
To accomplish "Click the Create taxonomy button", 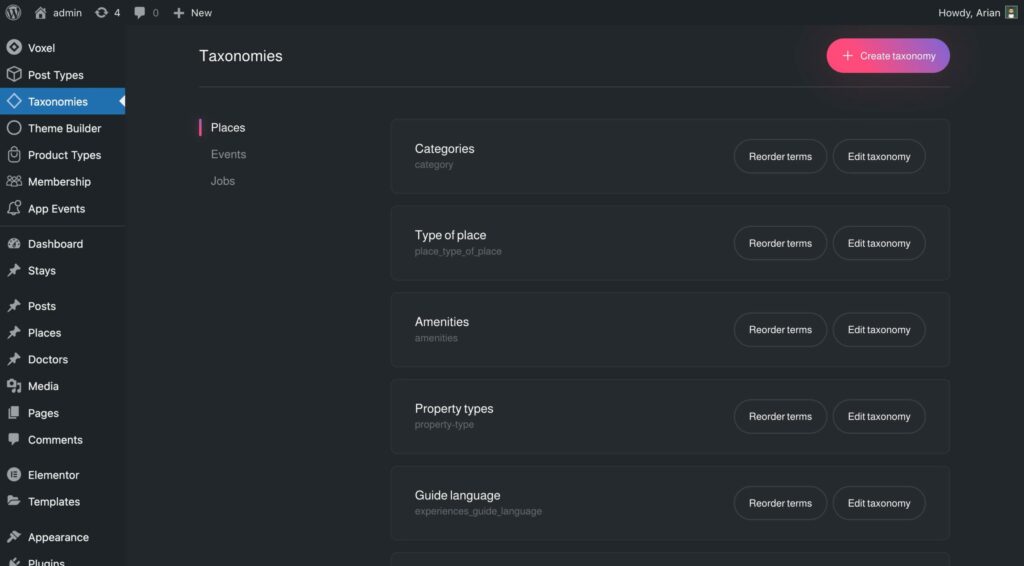I will coord(888,56).
